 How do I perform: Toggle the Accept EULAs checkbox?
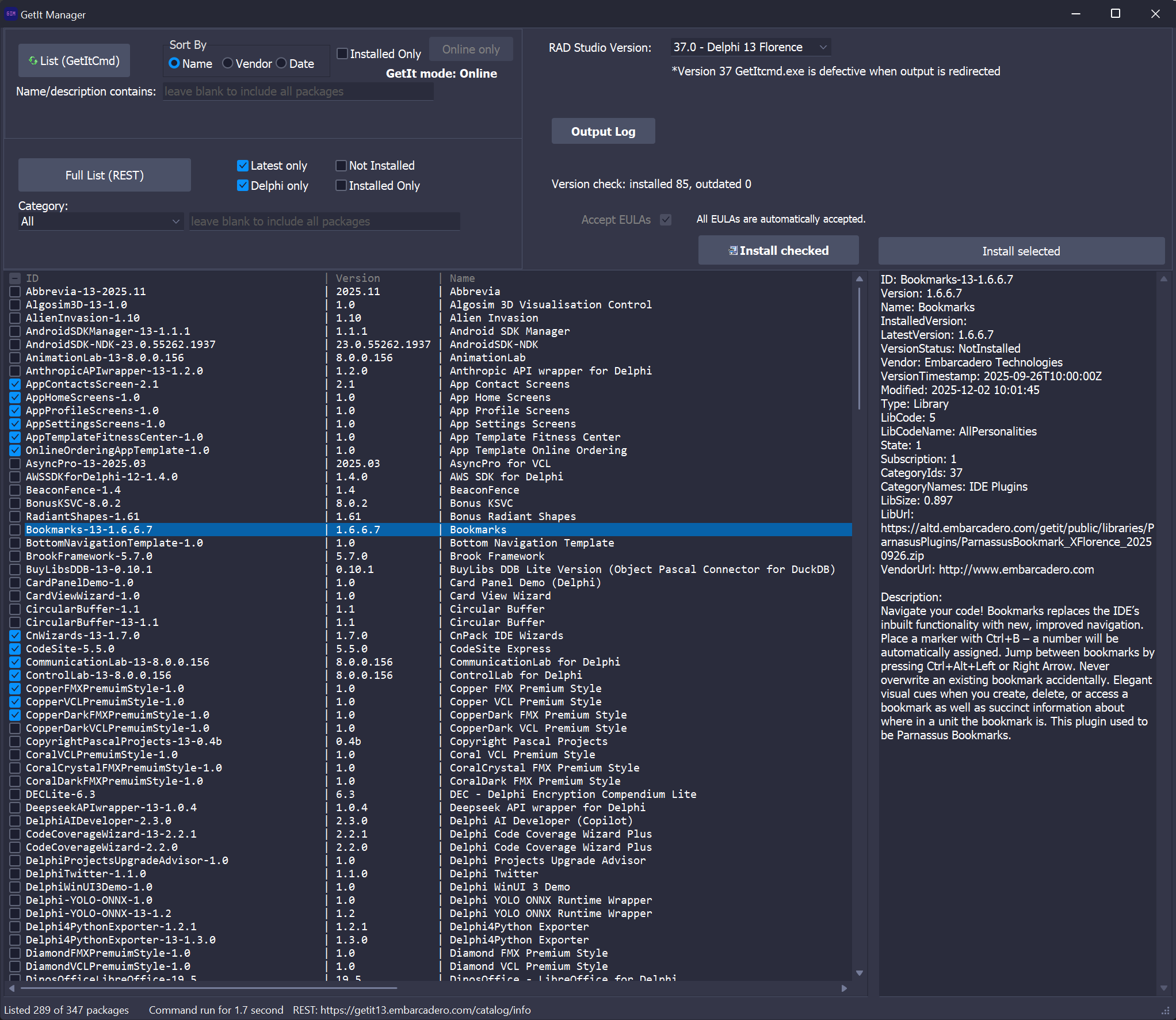pos(666,220)
